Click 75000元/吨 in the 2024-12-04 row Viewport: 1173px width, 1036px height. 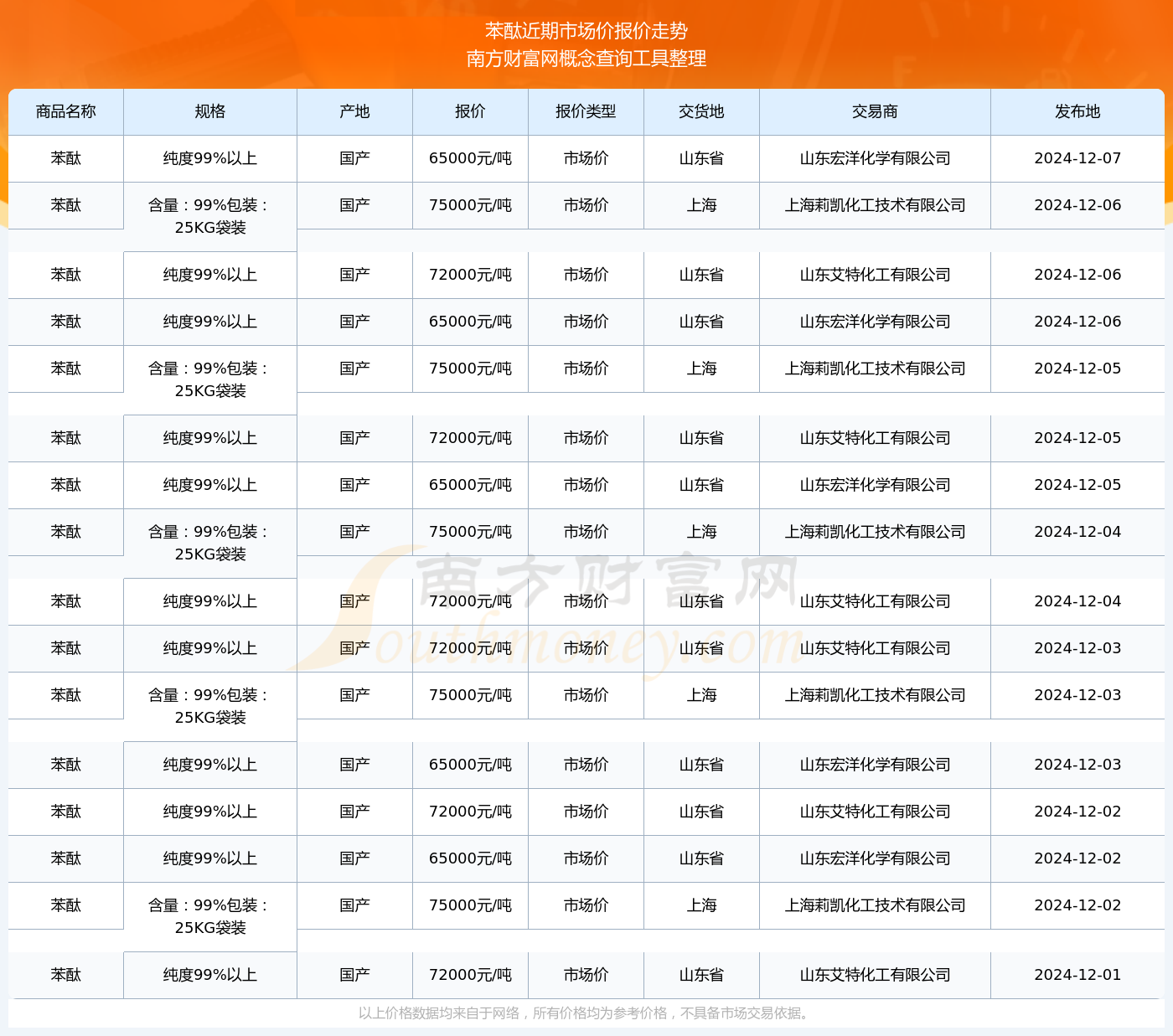[470, 532]
